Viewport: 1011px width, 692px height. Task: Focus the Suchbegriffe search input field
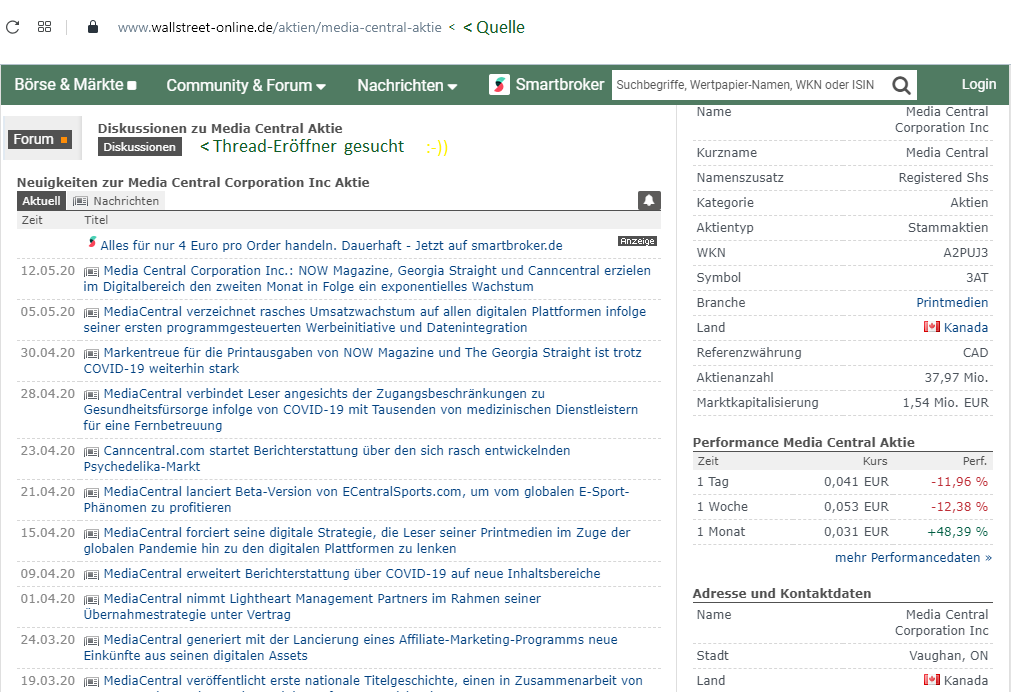(x=751, y=85)
